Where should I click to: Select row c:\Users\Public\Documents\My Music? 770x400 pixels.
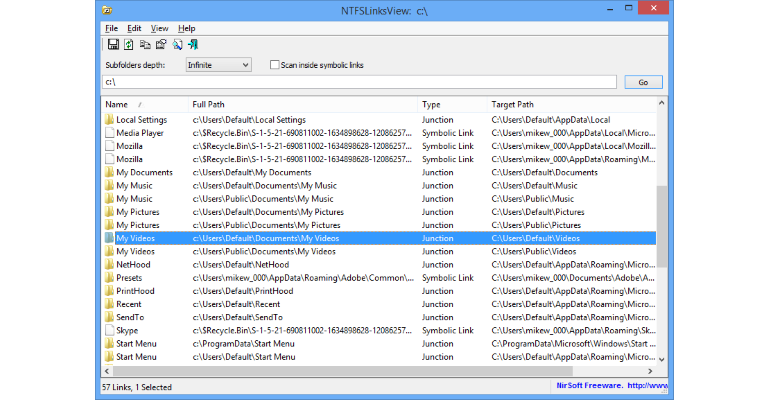379,199
